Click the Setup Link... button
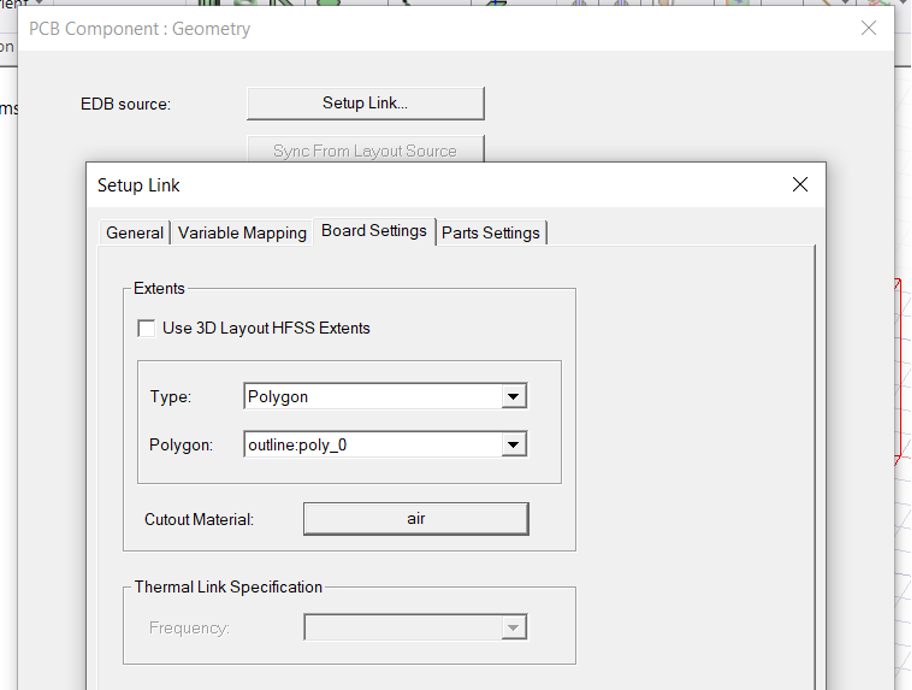Screen dimensions: 912x690 point(365,103)
